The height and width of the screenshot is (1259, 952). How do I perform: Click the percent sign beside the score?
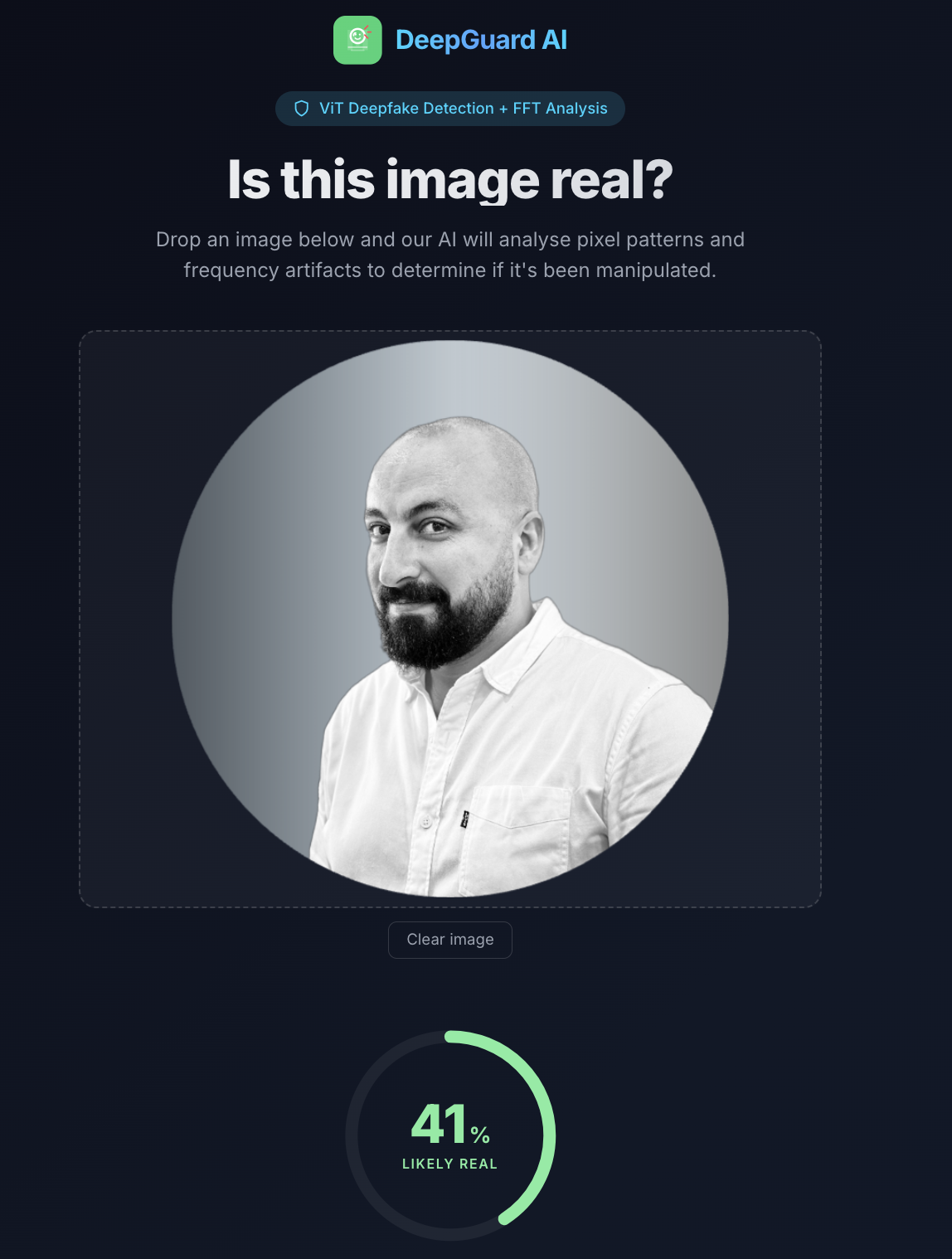480,1134
